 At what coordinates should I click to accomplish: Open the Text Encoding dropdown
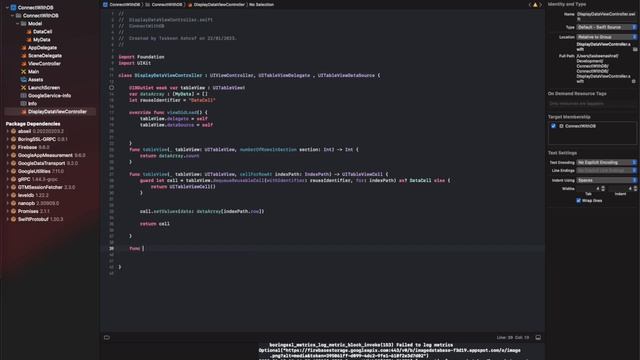pyautogui.click(x=606, y=162)
